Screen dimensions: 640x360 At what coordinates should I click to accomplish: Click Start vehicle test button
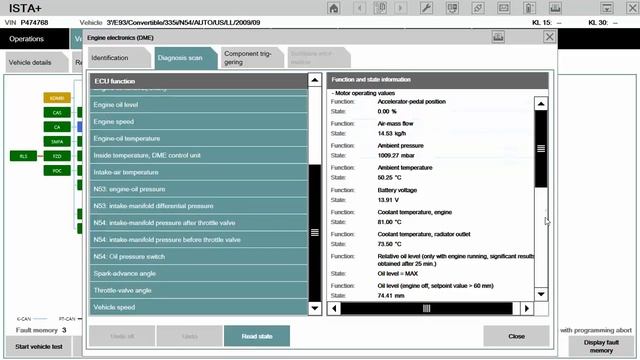point(39,347)
